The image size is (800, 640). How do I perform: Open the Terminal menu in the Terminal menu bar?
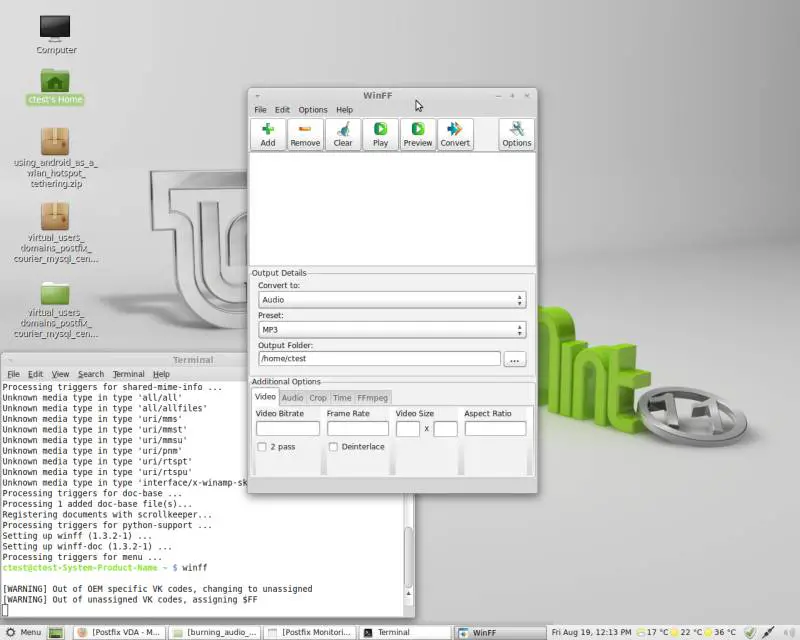(x=129, y=374)
